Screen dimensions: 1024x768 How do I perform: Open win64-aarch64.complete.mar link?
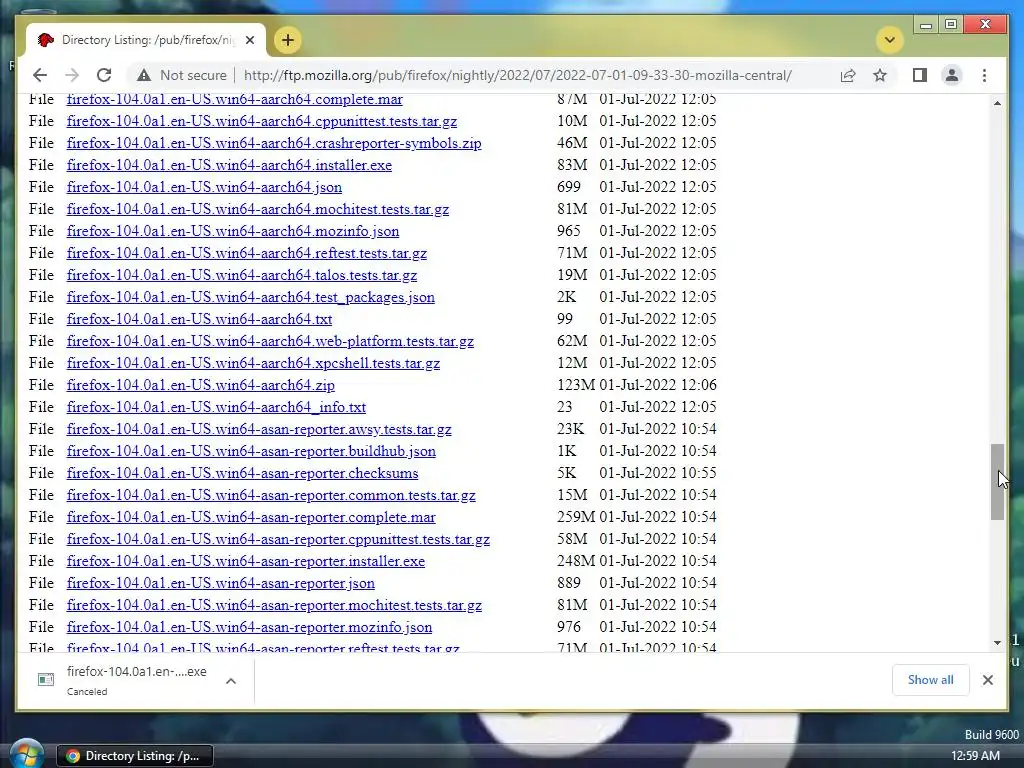click(x=234, y=99)
